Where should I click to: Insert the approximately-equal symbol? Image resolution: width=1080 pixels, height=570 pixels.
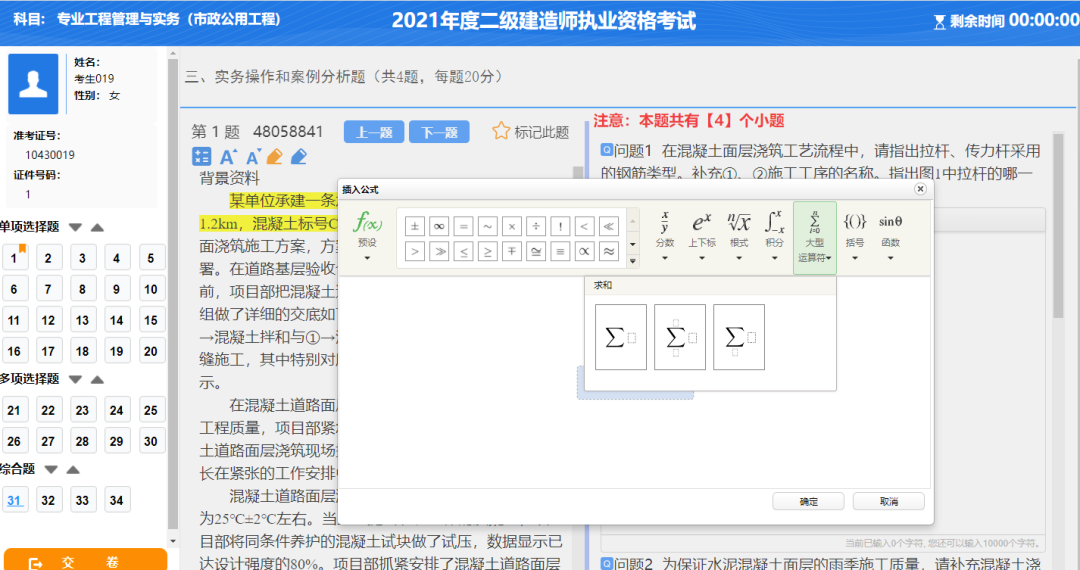click(608, 251)
